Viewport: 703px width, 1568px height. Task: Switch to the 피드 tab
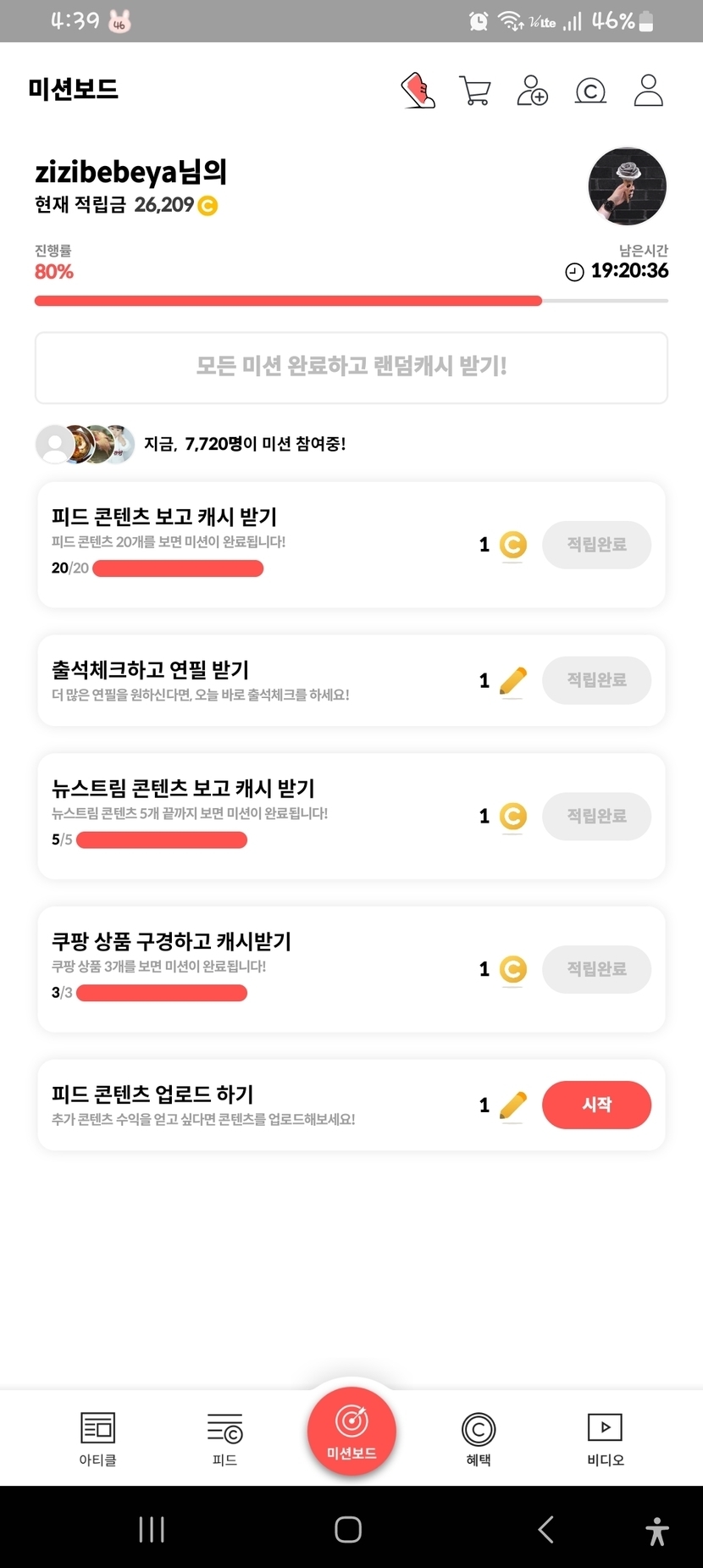pyautogui.click(x=224, y=1438)
